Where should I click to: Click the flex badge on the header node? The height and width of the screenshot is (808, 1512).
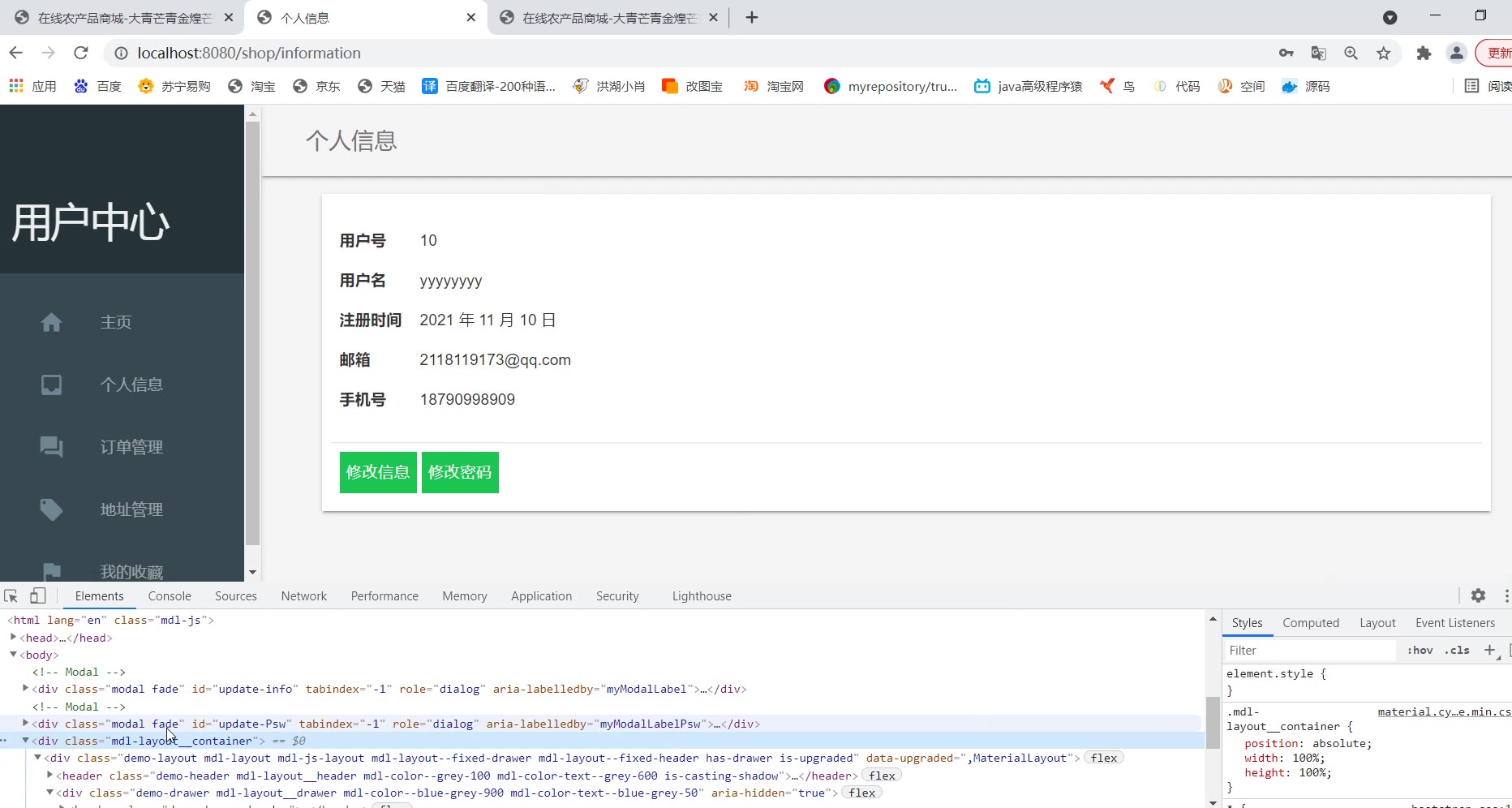[882, 776]
